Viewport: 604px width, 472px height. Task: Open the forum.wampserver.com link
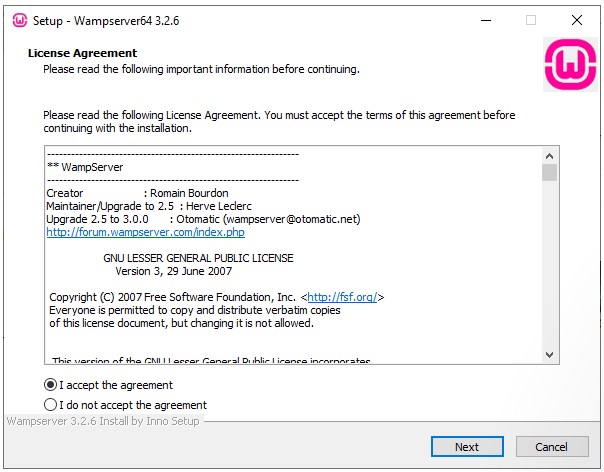(145, 232)
